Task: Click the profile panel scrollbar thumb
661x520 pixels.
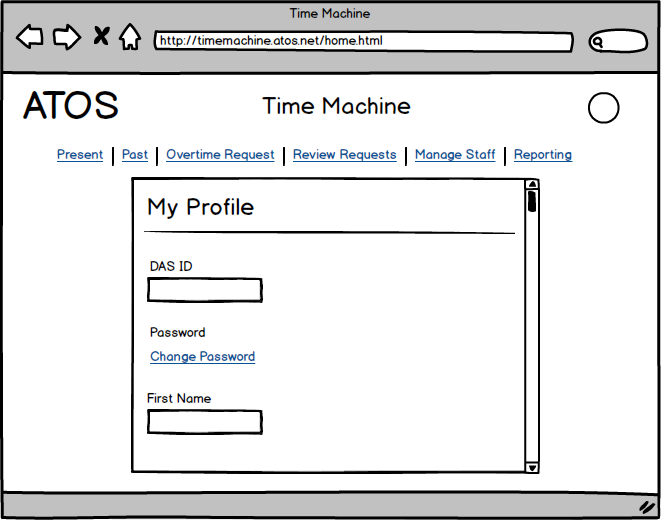Action: (x=532, y=202)
